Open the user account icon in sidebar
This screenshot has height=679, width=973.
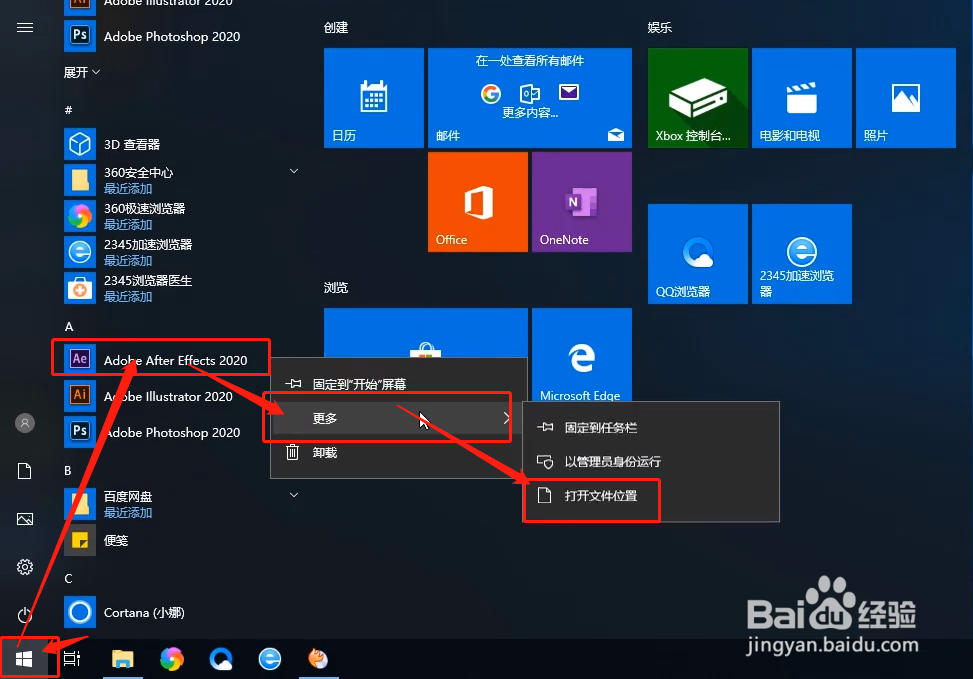(x=25, y=423)
